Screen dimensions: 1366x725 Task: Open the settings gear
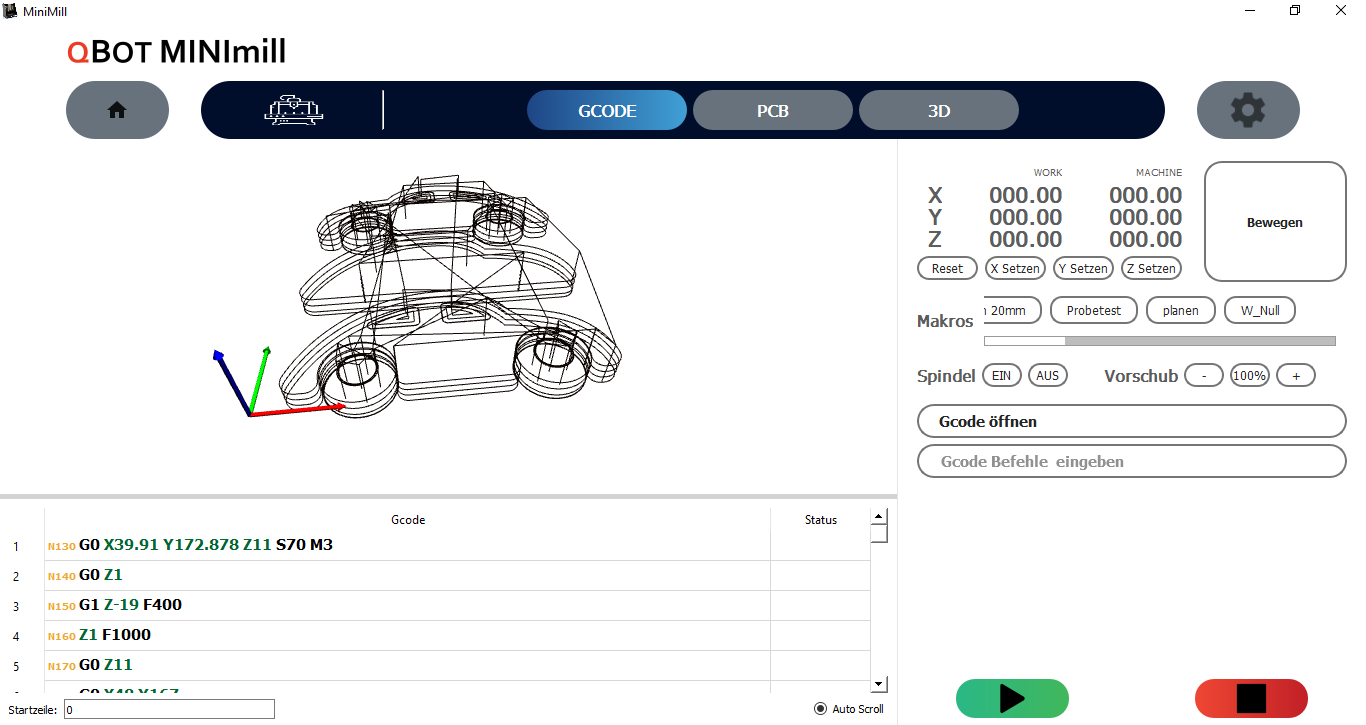(x=1248, y=110)
